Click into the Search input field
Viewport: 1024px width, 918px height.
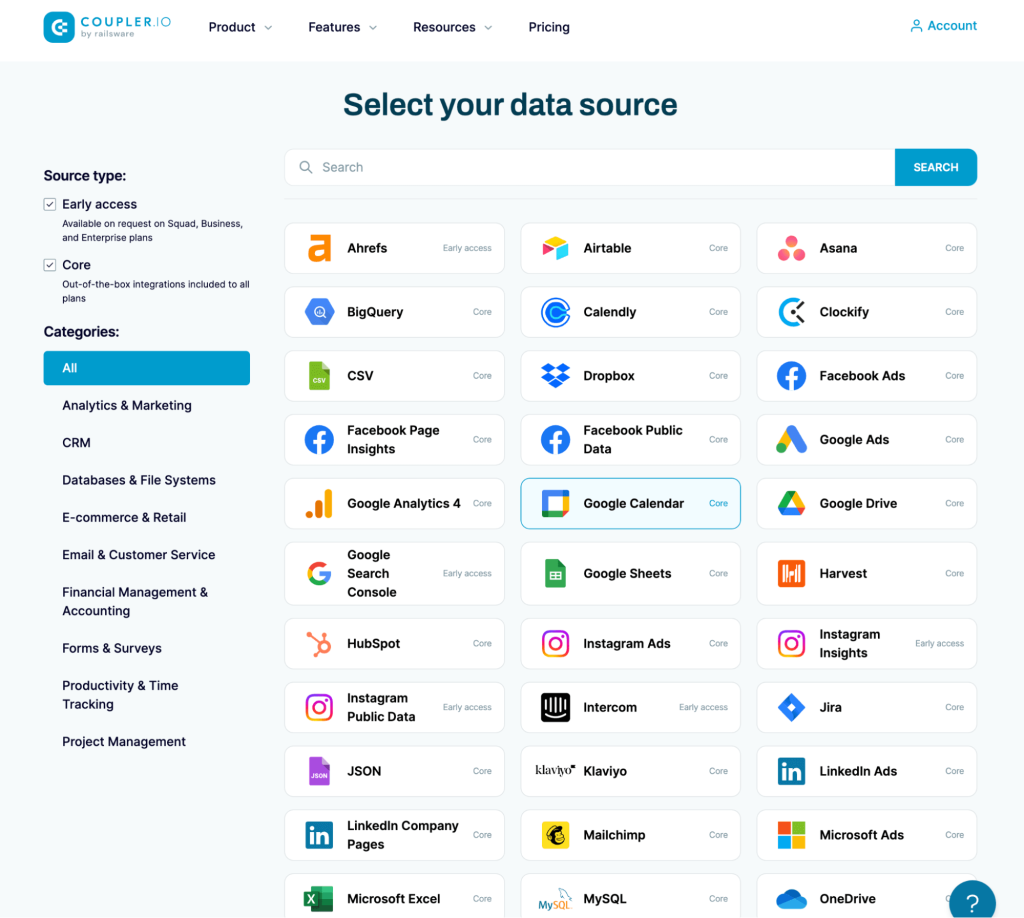tap(590, 167)
